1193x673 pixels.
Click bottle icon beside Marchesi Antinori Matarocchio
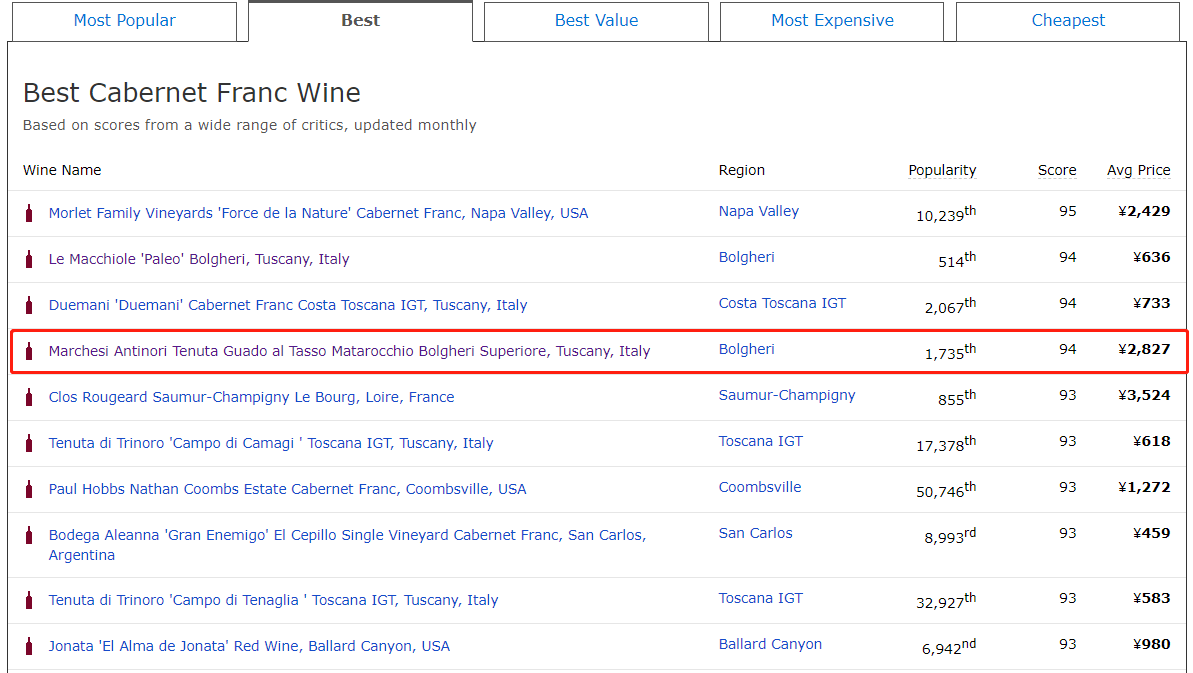point(29,351)
